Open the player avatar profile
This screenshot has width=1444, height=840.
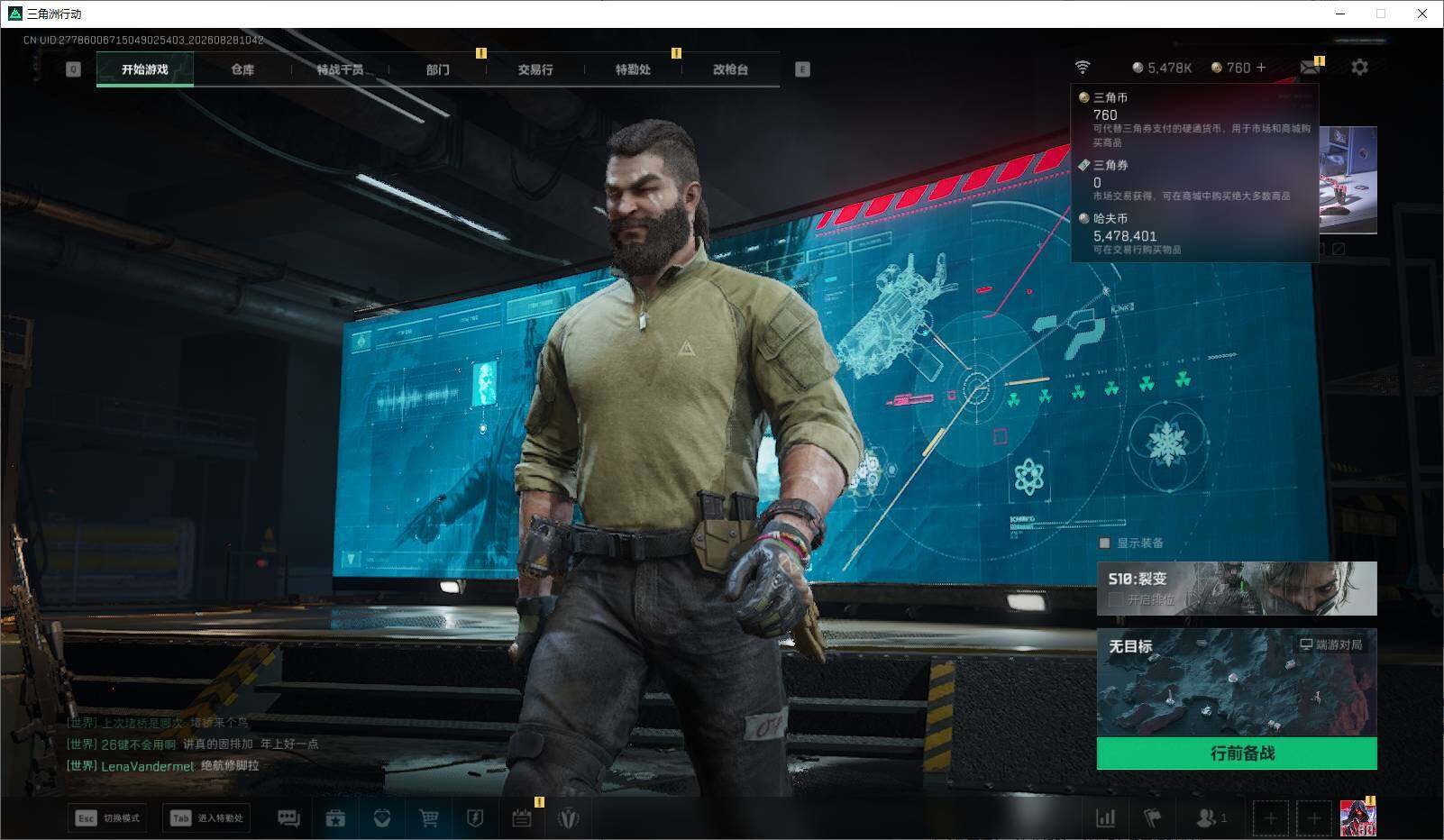1357,818
